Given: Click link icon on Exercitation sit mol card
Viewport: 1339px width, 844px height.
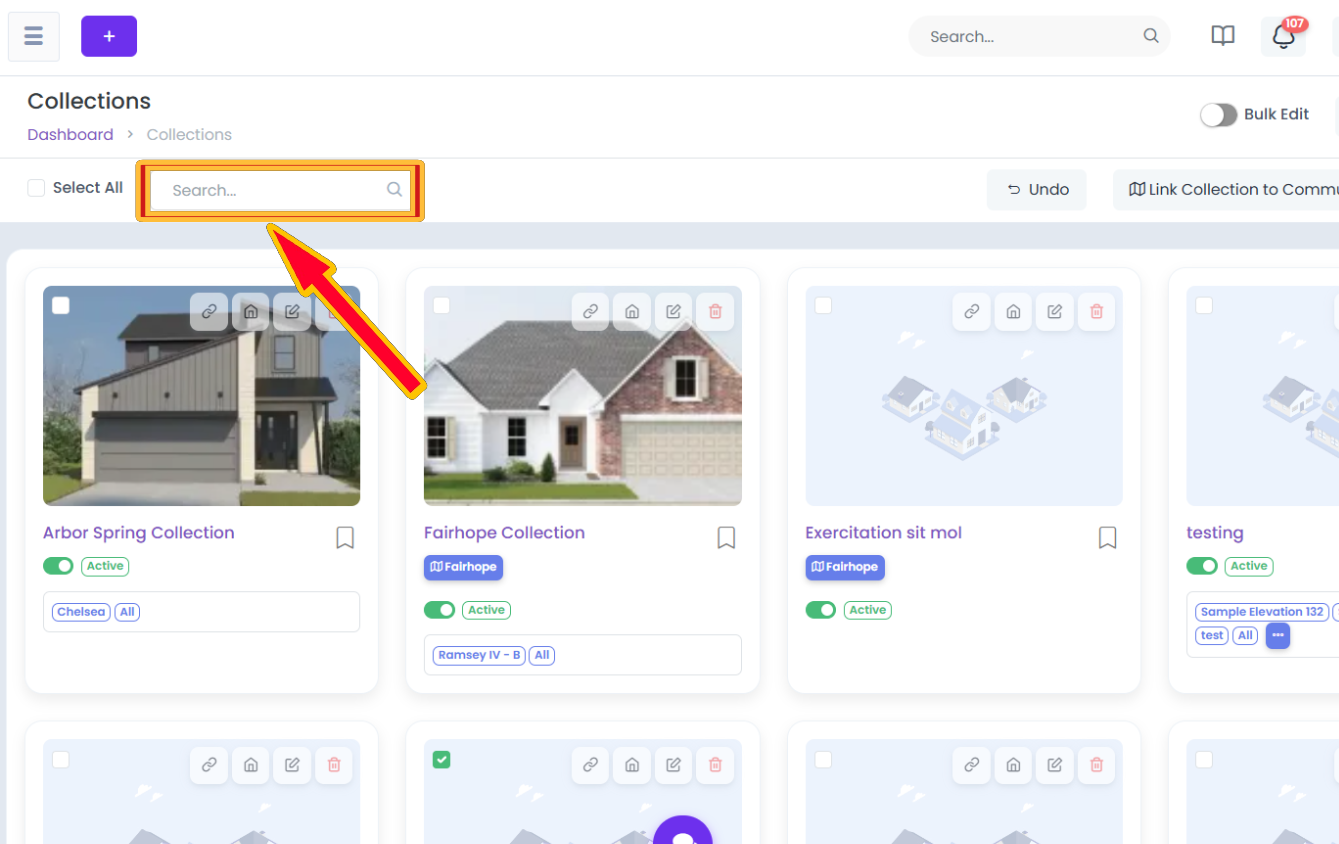Looking at the screenshot, I should [971, 312].
